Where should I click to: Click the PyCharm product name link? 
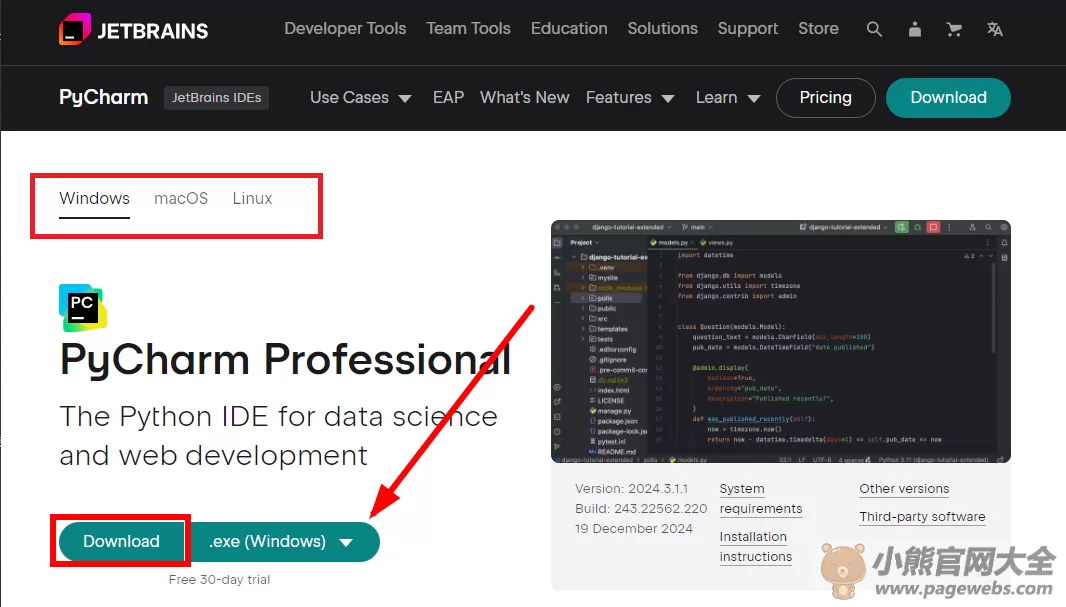[103, 97]
